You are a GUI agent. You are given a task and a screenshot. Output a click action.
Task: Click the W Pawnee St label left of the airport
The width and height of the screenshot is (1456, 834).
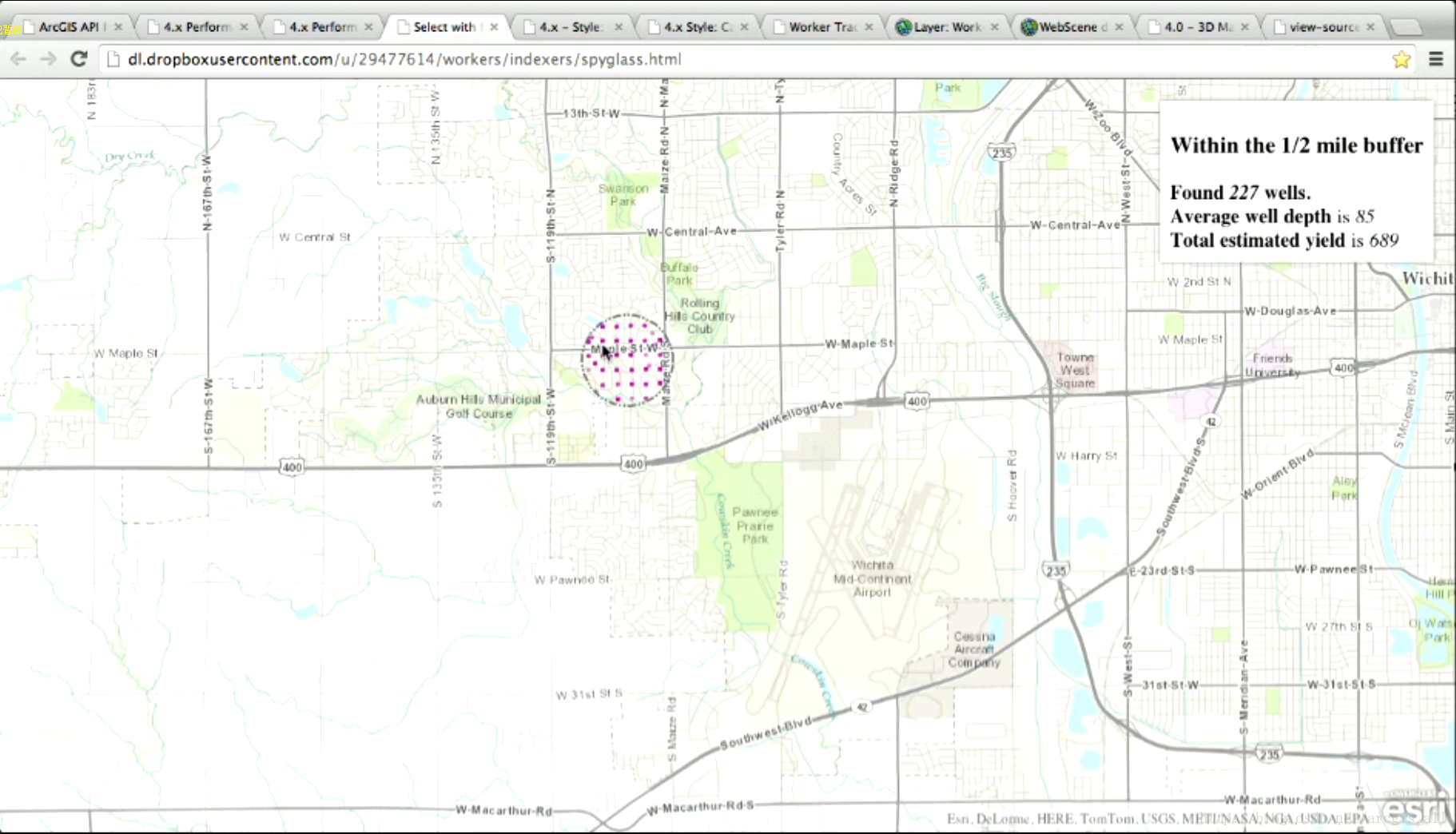coord(572,579)
